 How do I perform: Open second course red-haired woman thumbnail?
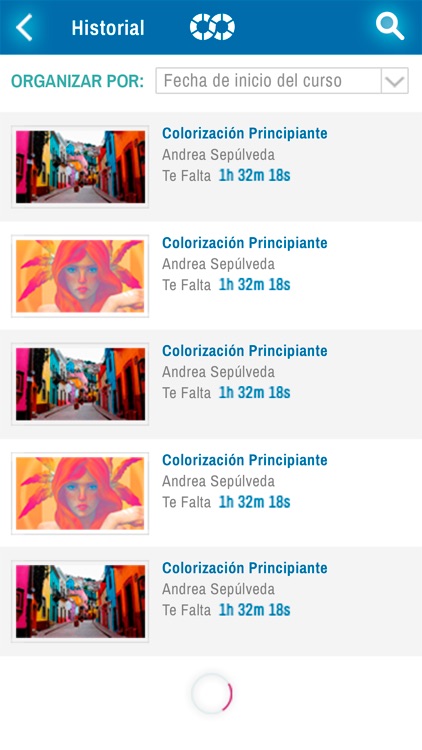pyautogui.click(x=80, y=276)
